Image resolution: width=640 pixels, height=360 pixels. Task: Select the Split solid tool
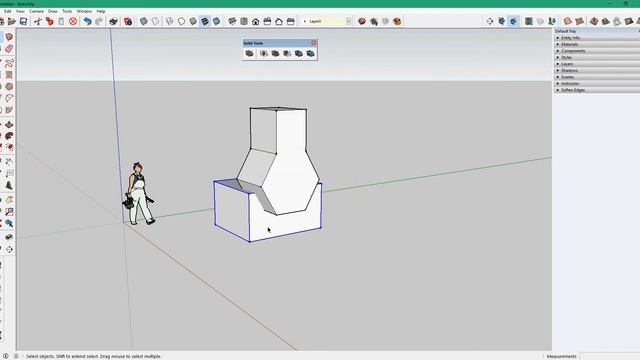pyautogui.click(x=310, y=53)
